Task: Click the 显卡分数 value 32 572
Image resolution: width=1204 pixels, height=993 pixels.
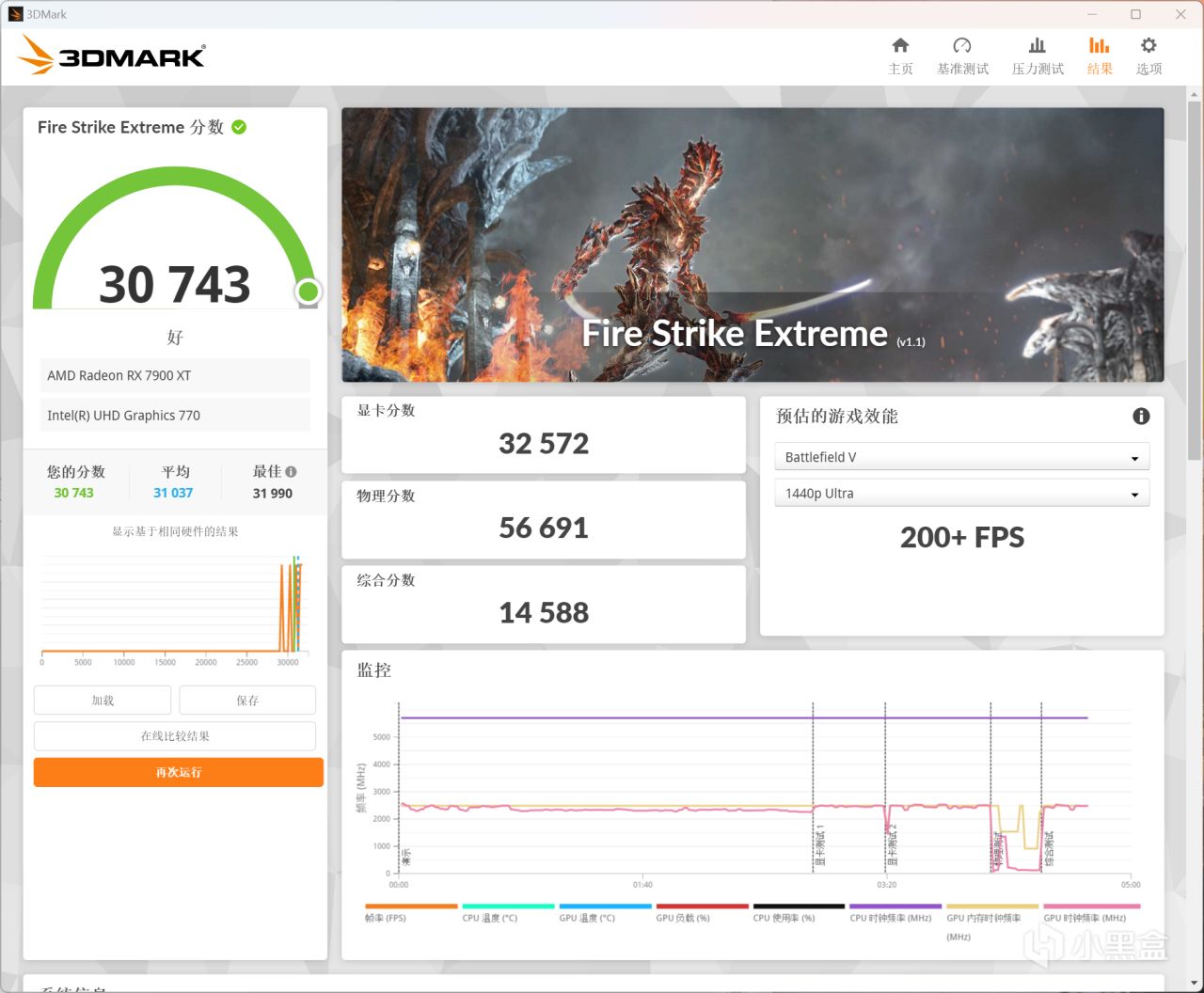Action: tap(544, 443)
